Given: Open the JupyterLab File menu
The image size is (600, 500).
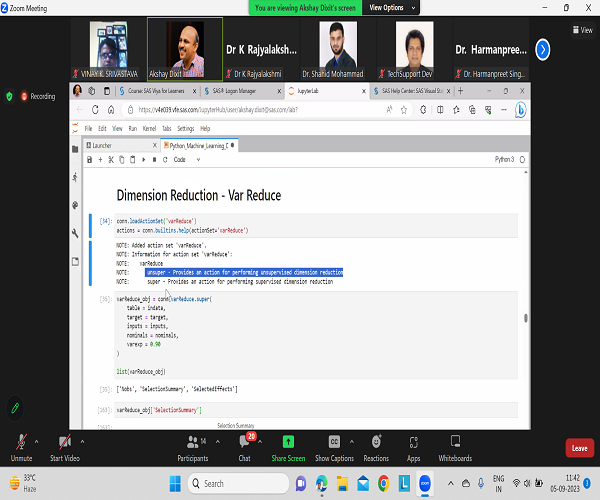Looking at the screenshot, I should point(88,129).
